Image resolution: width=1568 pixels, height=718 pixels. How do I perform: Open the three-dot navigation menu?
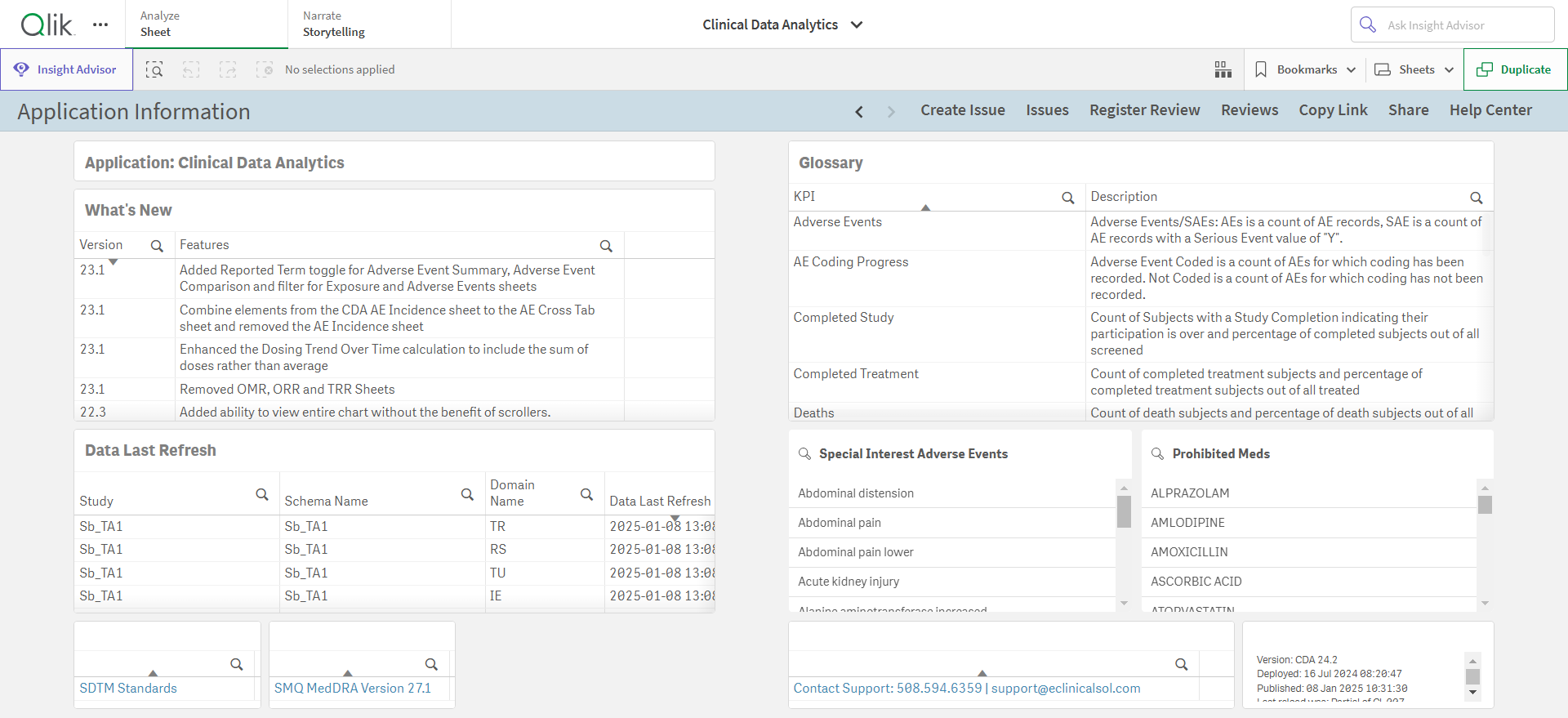(100, 25)
